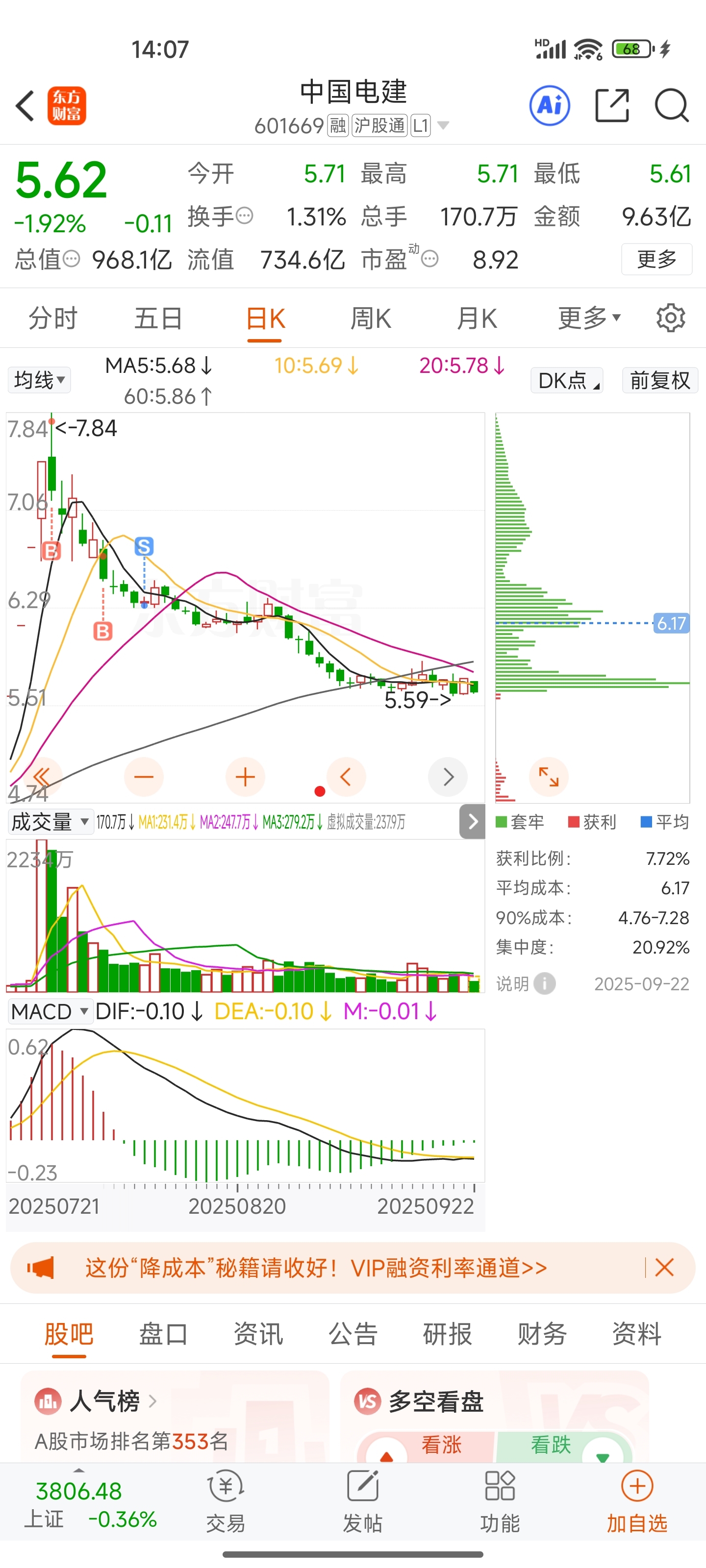
Task: Open the 东方财富 logo icon
Action: 67,105
